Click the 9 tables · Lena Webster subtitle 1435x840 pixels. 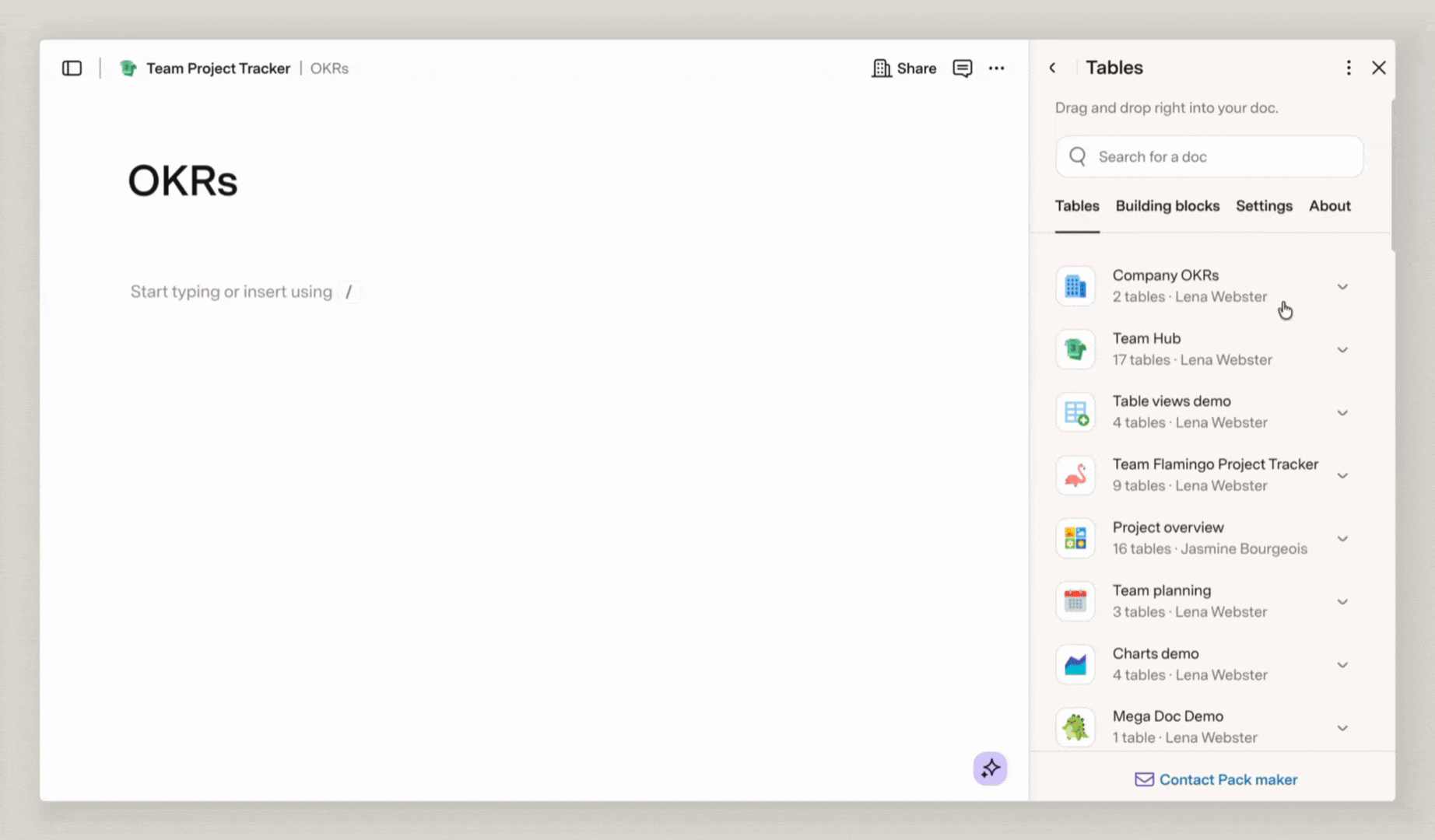point(1190,486)
